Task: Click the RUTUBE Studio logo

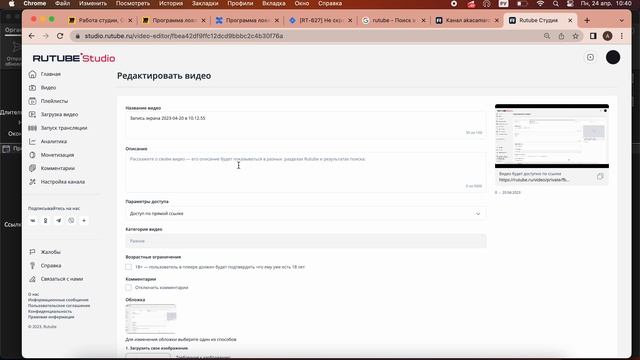Action: click(74, 58)
